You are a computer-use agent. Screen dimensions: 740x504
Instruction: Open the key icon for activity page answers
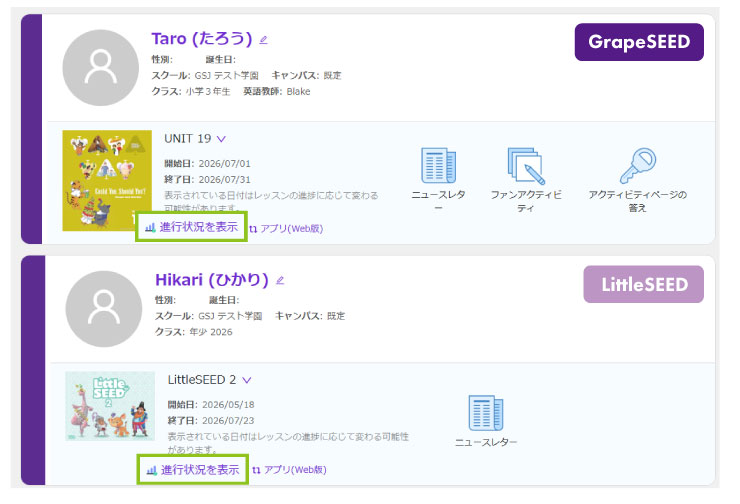[638, 166]
